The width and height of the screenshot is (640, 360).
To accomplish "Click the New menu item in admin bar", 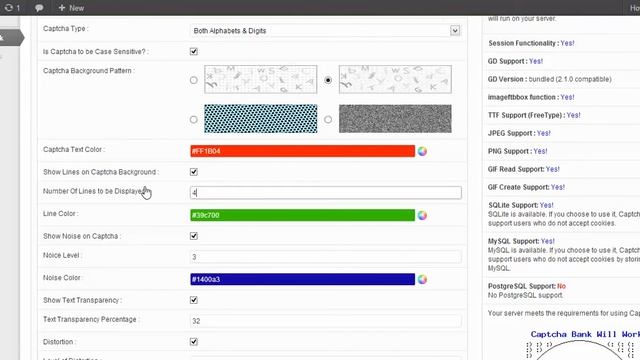I will click(71, 8).
